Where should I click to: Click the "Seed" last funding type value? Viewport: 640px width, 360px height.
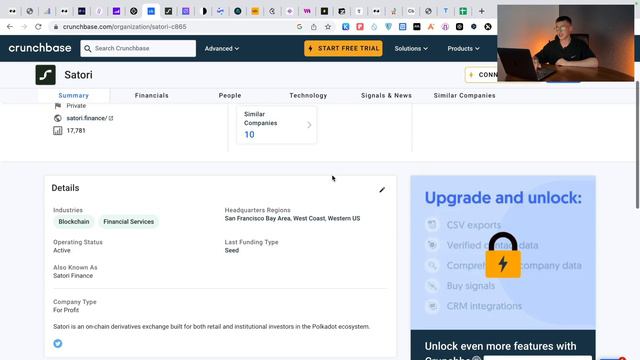(232, 251)
